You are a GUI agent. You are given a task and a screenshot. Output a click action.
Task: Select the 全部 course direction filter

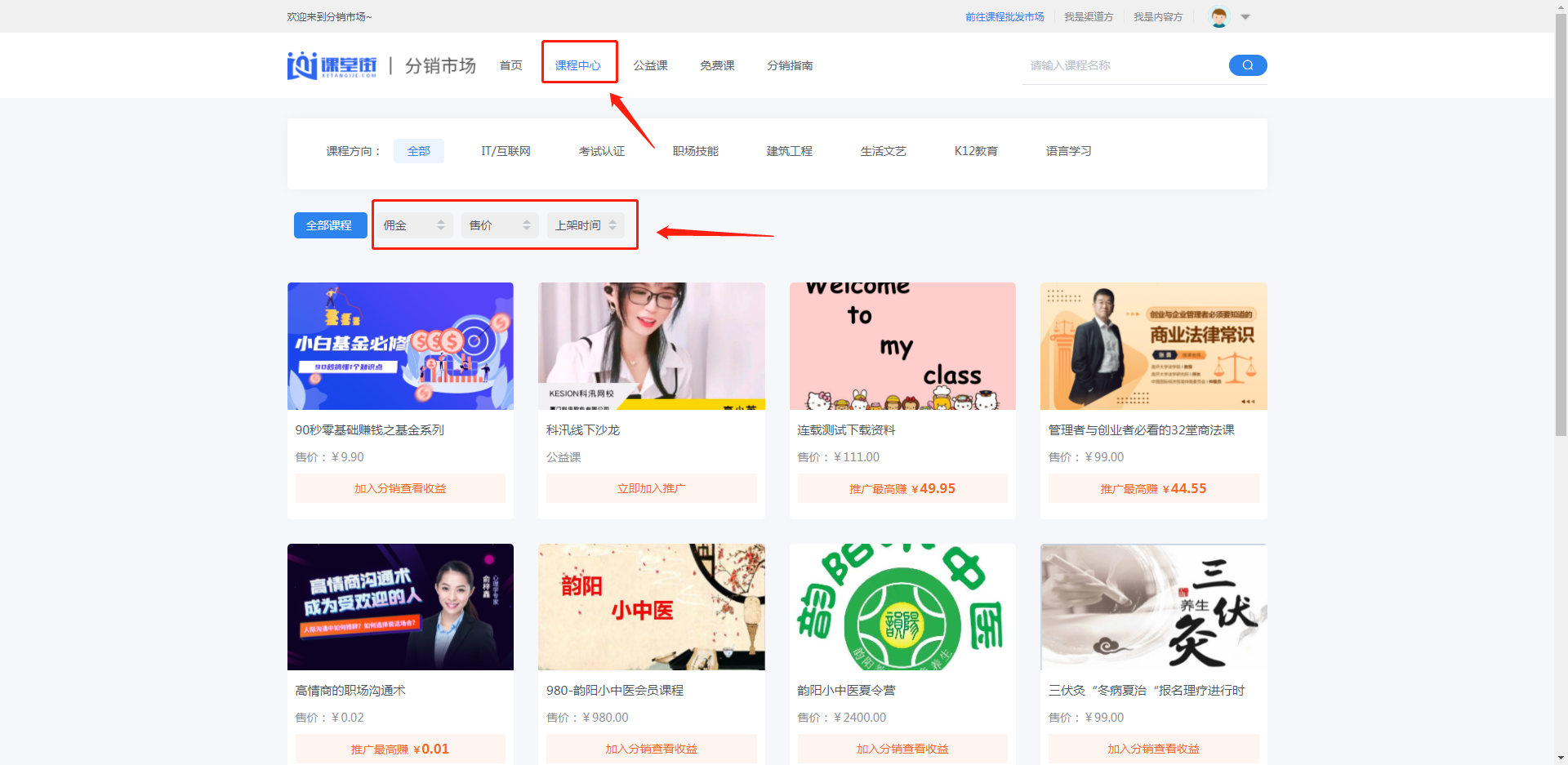(x=419, y=151)
